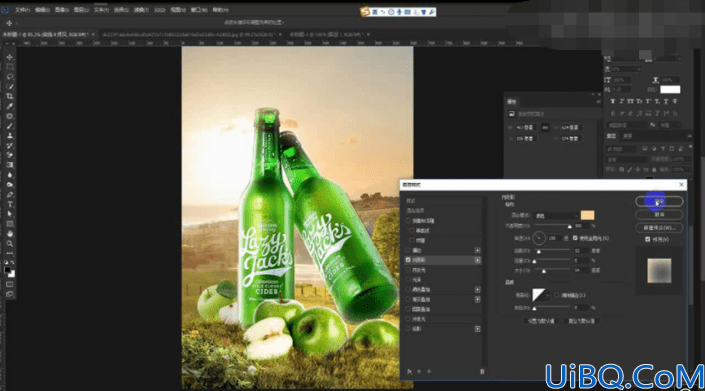The image size is (705, 391).
Task: Apply Strikethrough style in Character panel
Action: coord(675,101)
